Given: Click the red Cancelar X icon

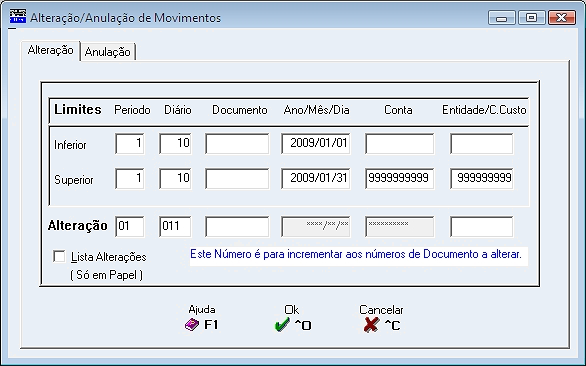Looking at the screenshot, I should (x=371, y=325).
